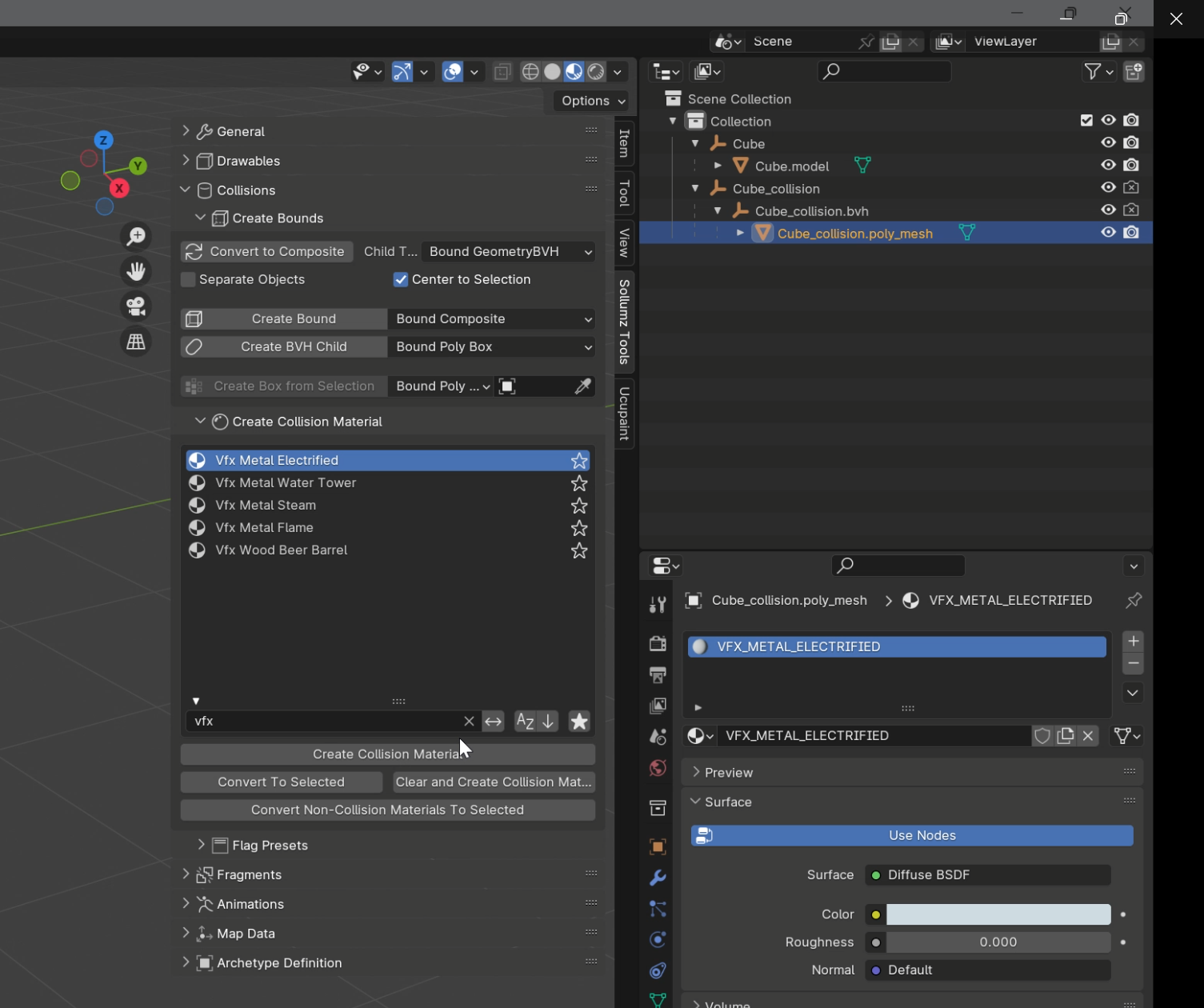
Task: Click the zoom magnifier viewport gizmo
Action: [x=136, y=236]
